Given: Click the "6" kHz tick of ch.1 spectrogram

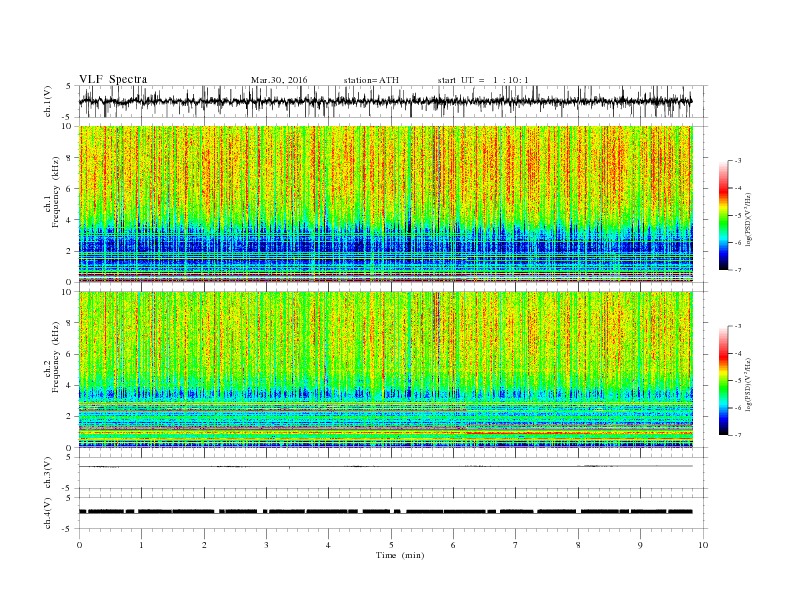Looking at the screenshot, I should (70, 189).
